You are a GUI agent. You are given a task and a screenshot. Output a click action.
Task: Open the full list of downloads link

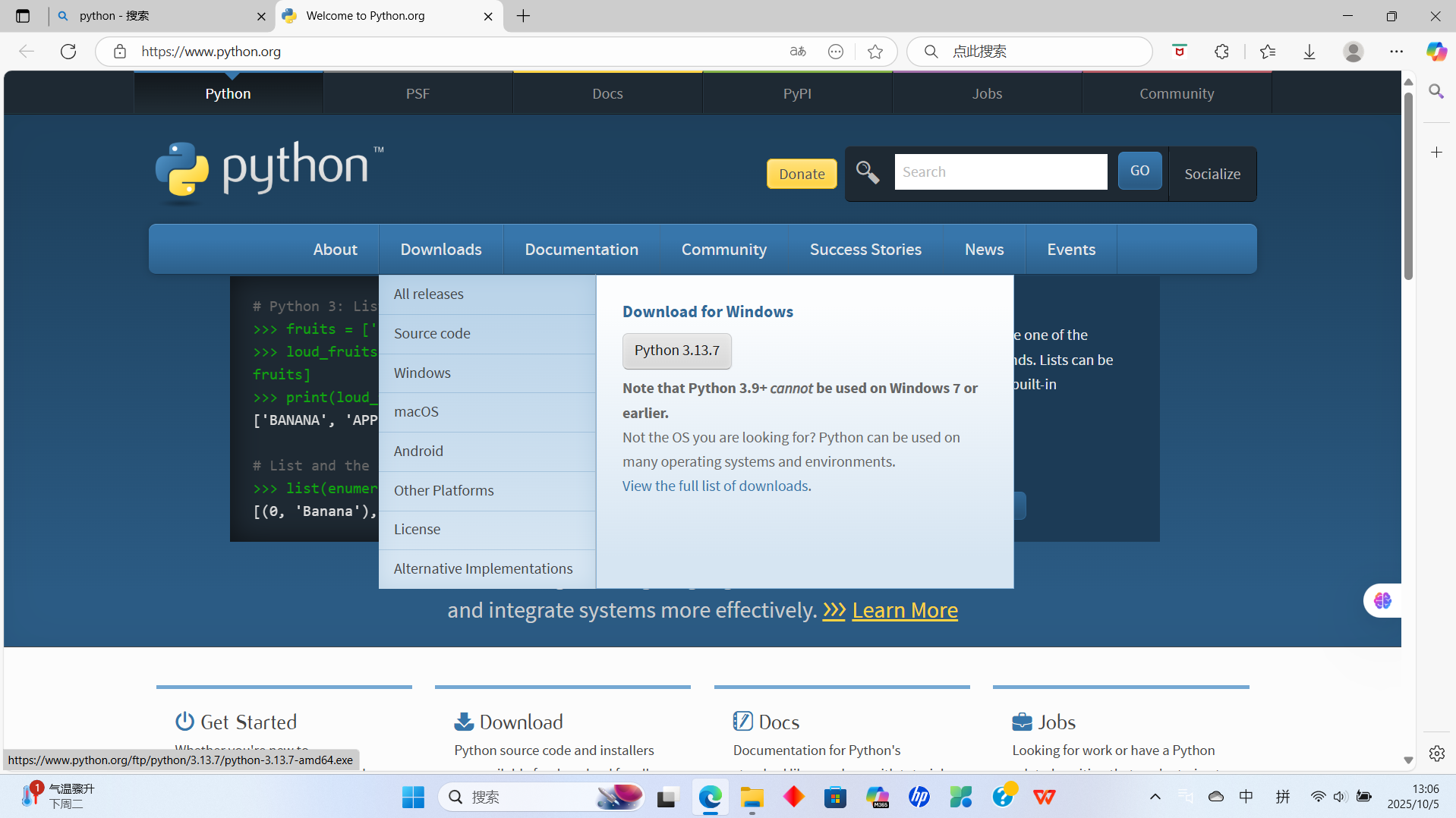pyautogui.click(x=714, y=486)
